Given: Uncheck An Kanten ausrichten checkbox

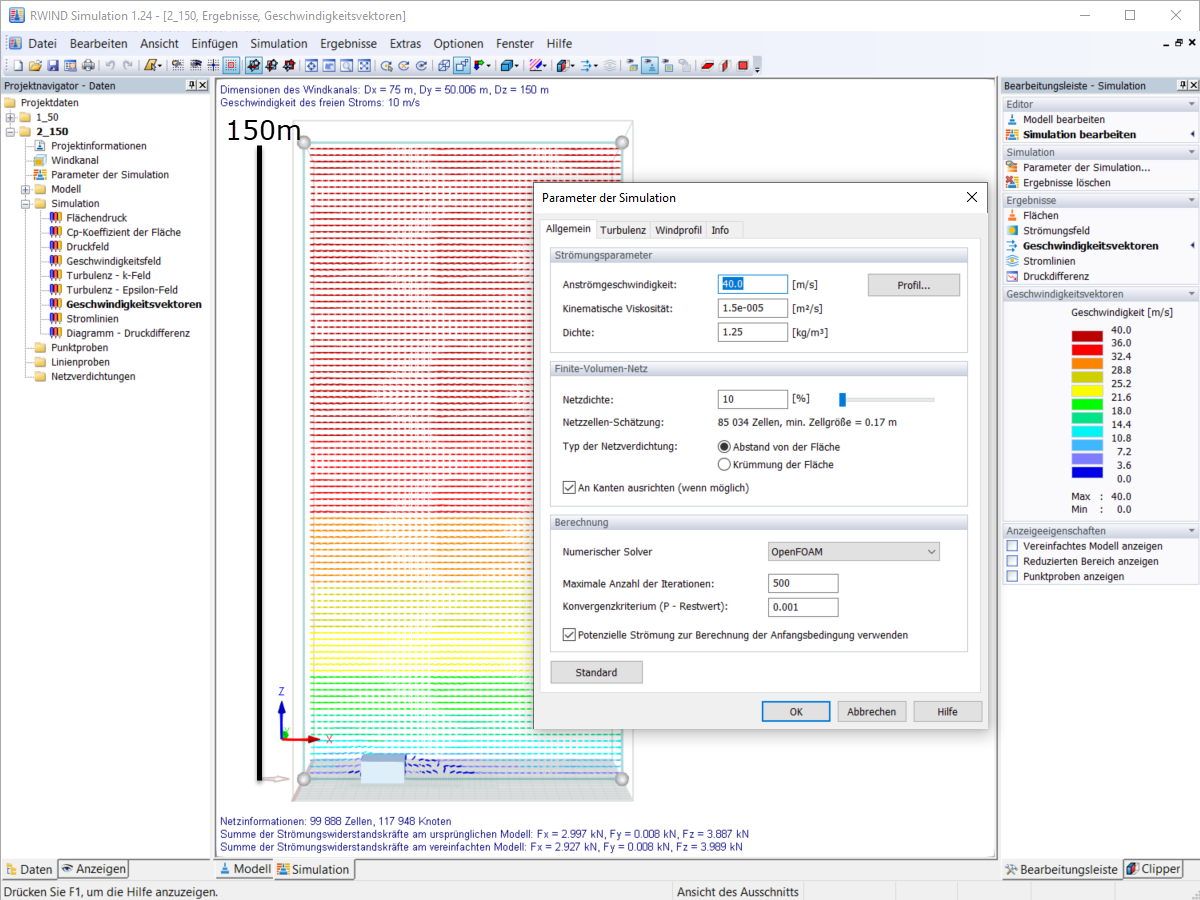Looking at the screenshot, I should click(x=570, y=488).
